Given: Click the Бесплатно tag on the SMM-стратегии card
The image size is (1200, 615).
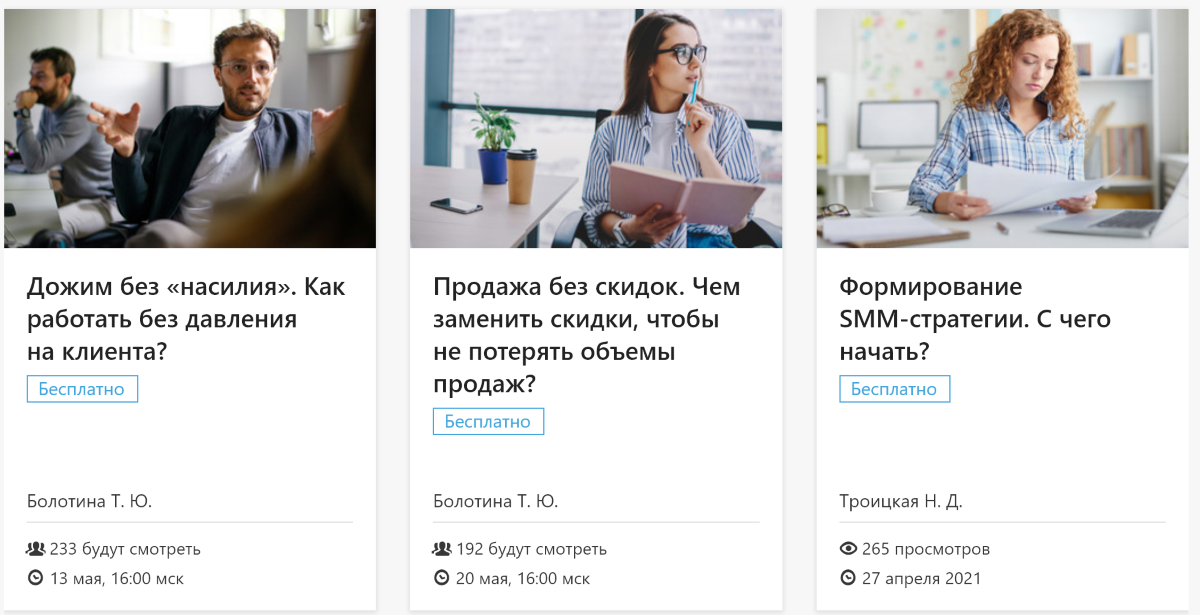Looking at the screenshot, I should click(x=894, y=389).
